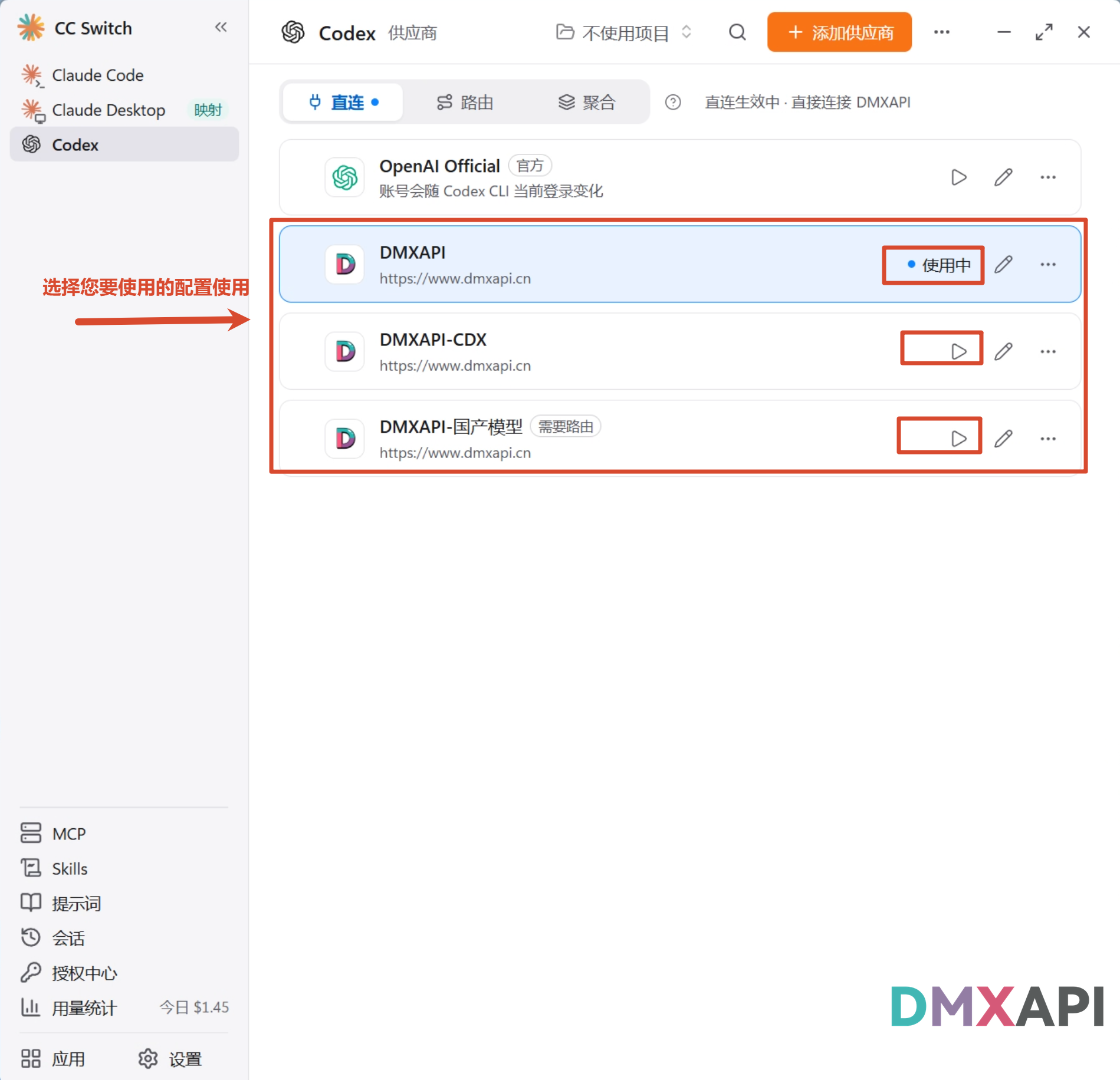This screenshot has width=1120, height=1080.
Task: Activate OpenAI Official provider play icon
Action: click(959, 177)
